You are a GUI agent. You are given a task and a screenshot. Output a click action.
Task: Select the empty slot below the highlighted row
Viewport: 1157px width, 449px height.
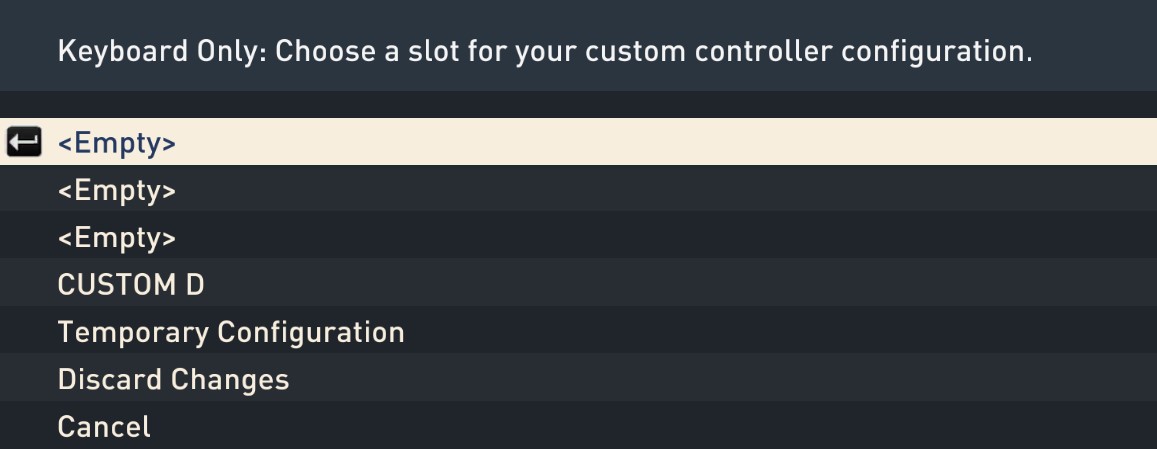[x=578, y=189]
